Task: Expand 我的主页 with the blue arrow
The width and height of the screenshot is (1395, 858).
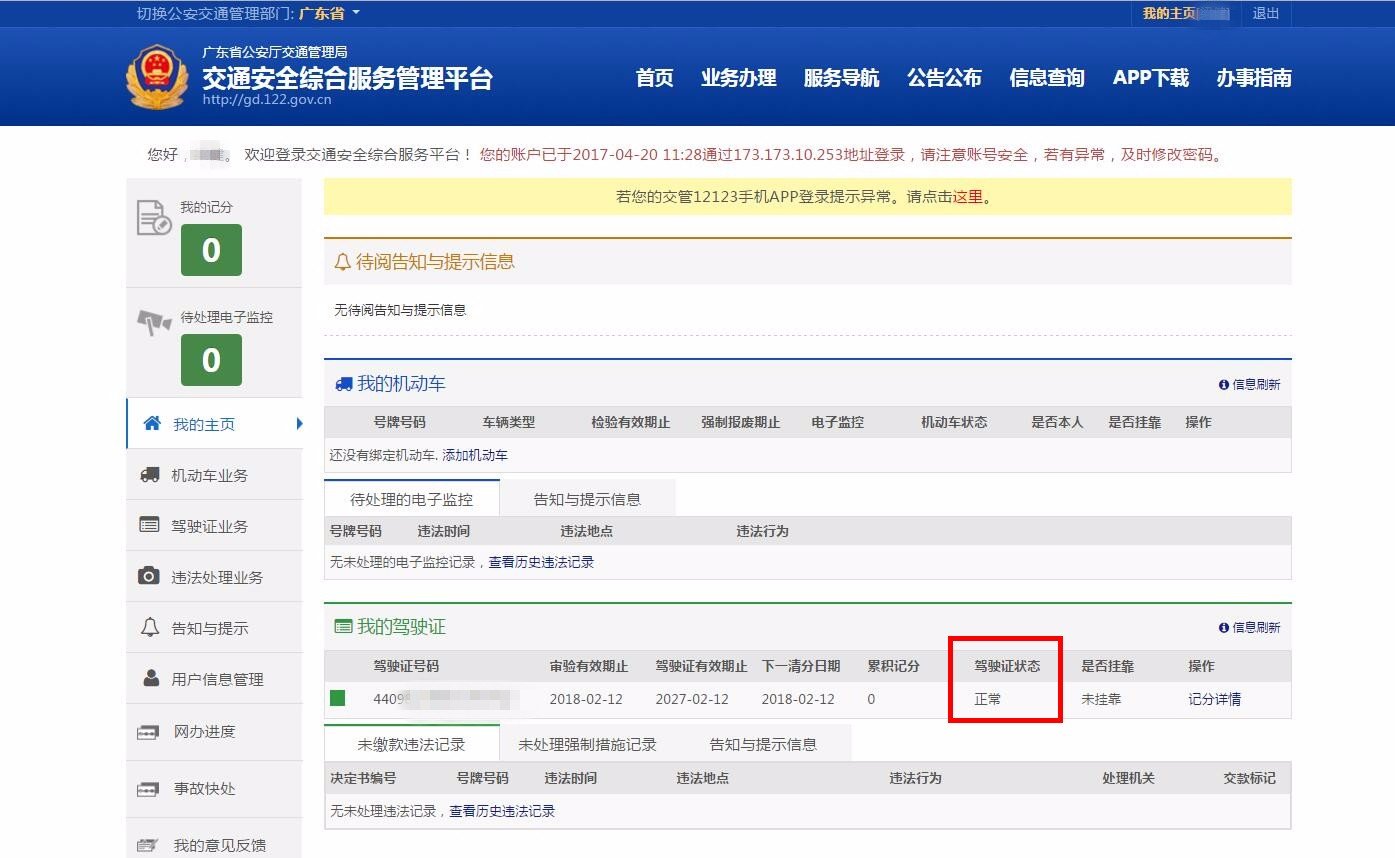Action: [x=301, y=423]
